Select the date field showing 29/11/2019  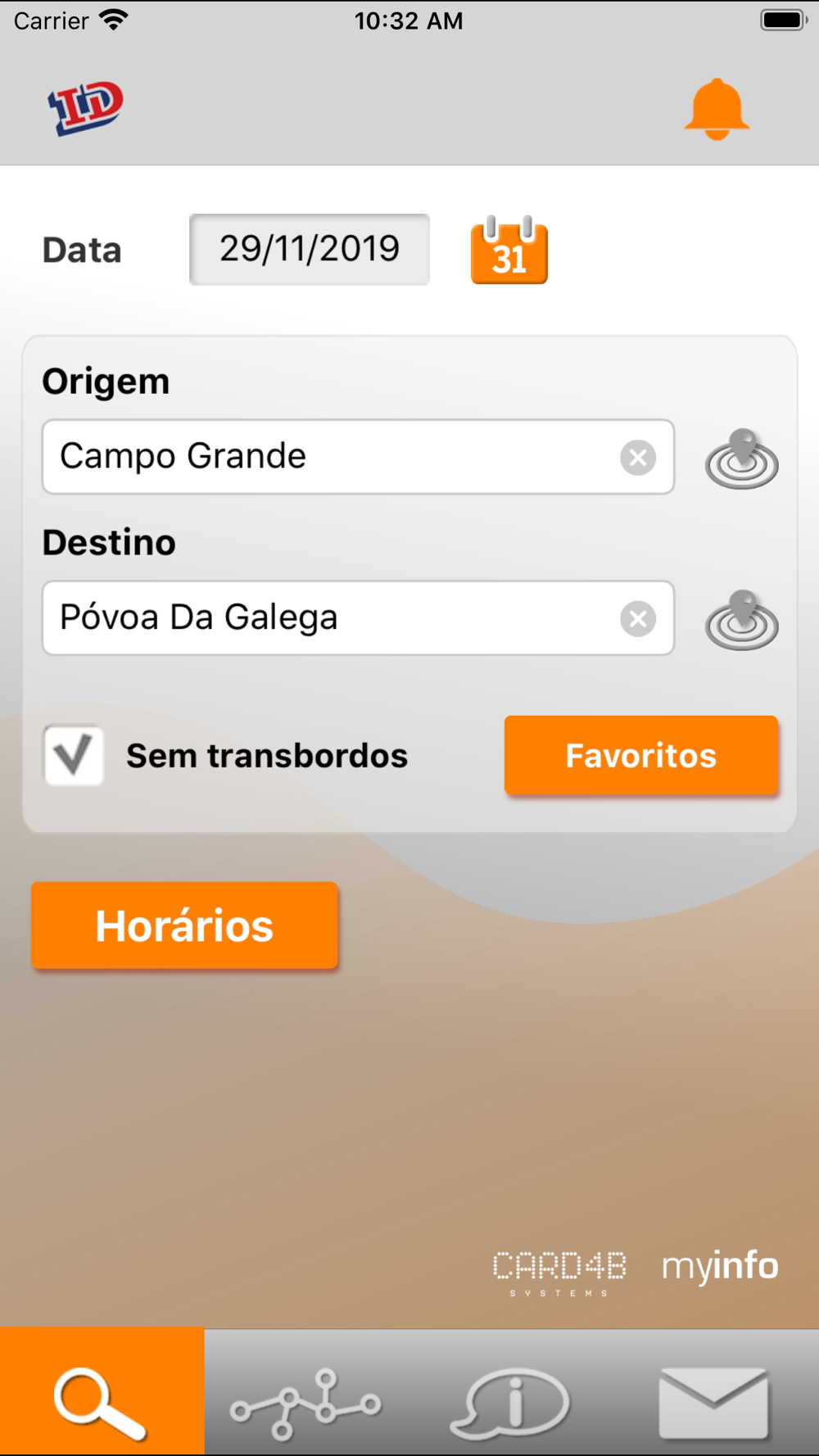pyautogui.click(x=310, y=249)
